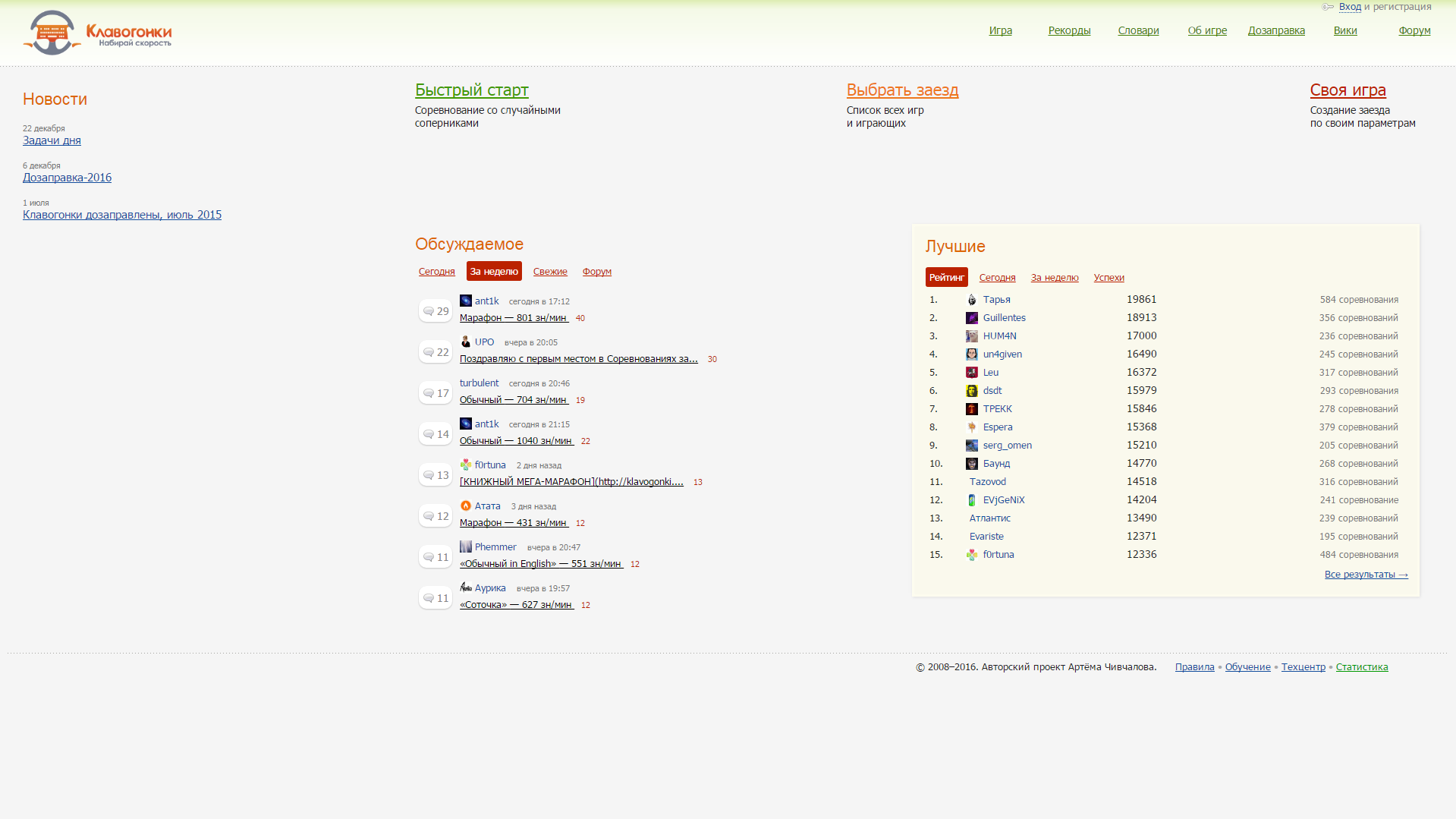The image size is (1456, 819).
Task: Click the 13 comments bubble icon
Action: (x=429, y=475)
